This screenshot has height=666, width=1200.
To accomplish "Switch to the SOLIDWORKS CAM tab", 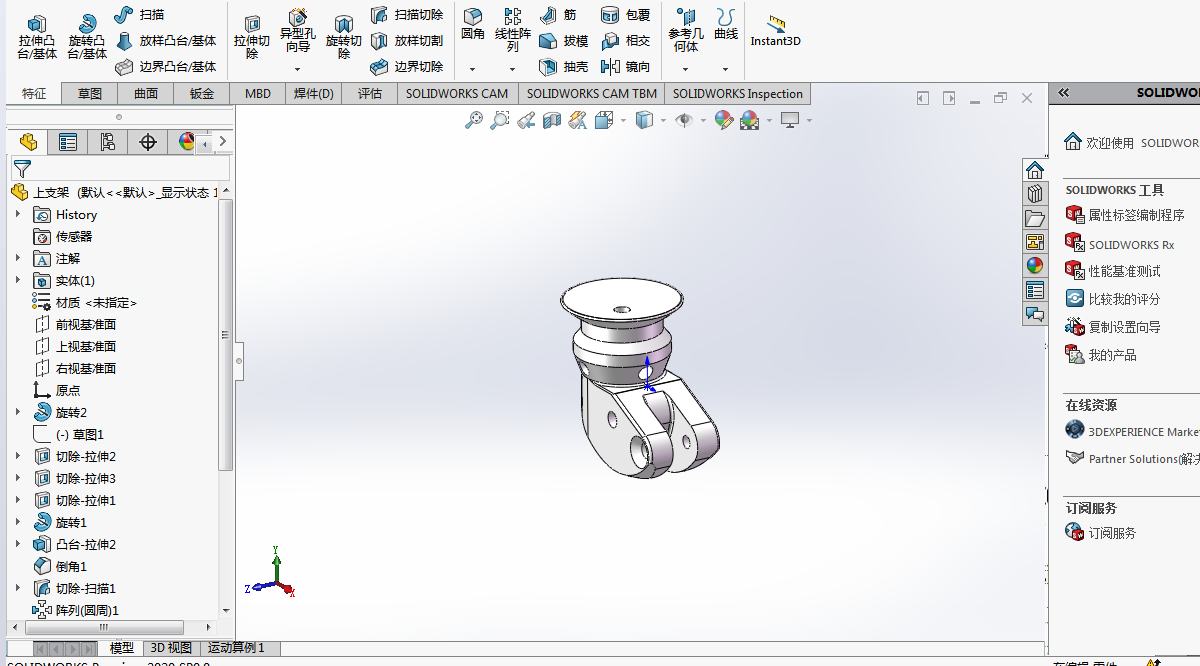I will click(x=457, y=94).
